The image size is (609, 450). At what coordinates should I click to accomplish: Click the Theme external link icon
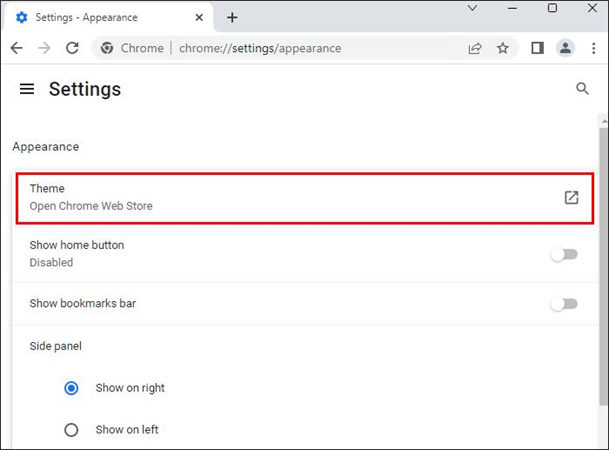571,197
